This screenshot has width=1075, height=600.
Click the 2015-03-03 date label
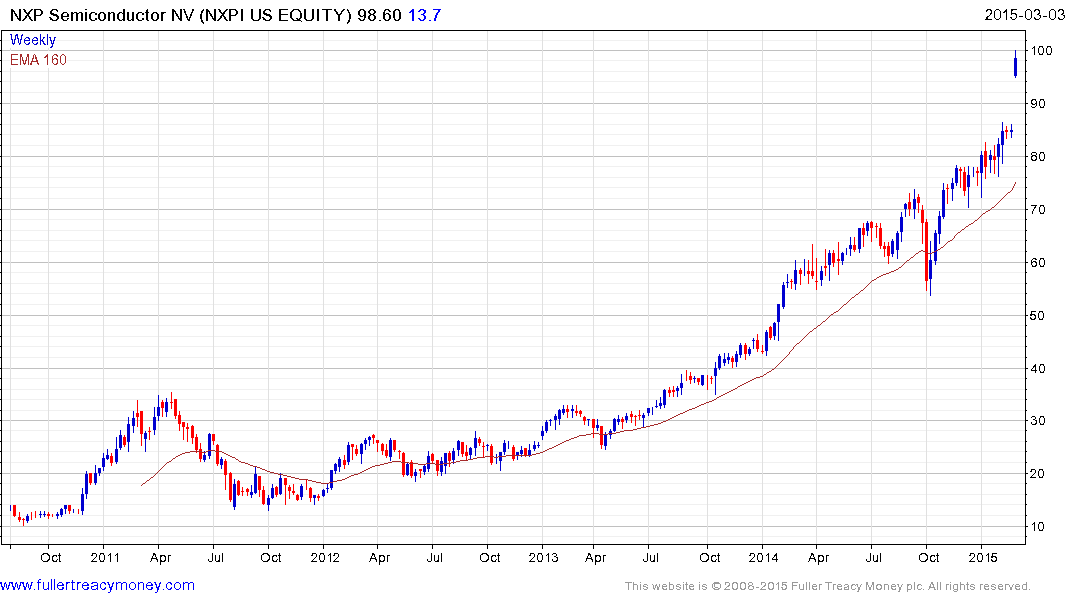[1024, 14]
